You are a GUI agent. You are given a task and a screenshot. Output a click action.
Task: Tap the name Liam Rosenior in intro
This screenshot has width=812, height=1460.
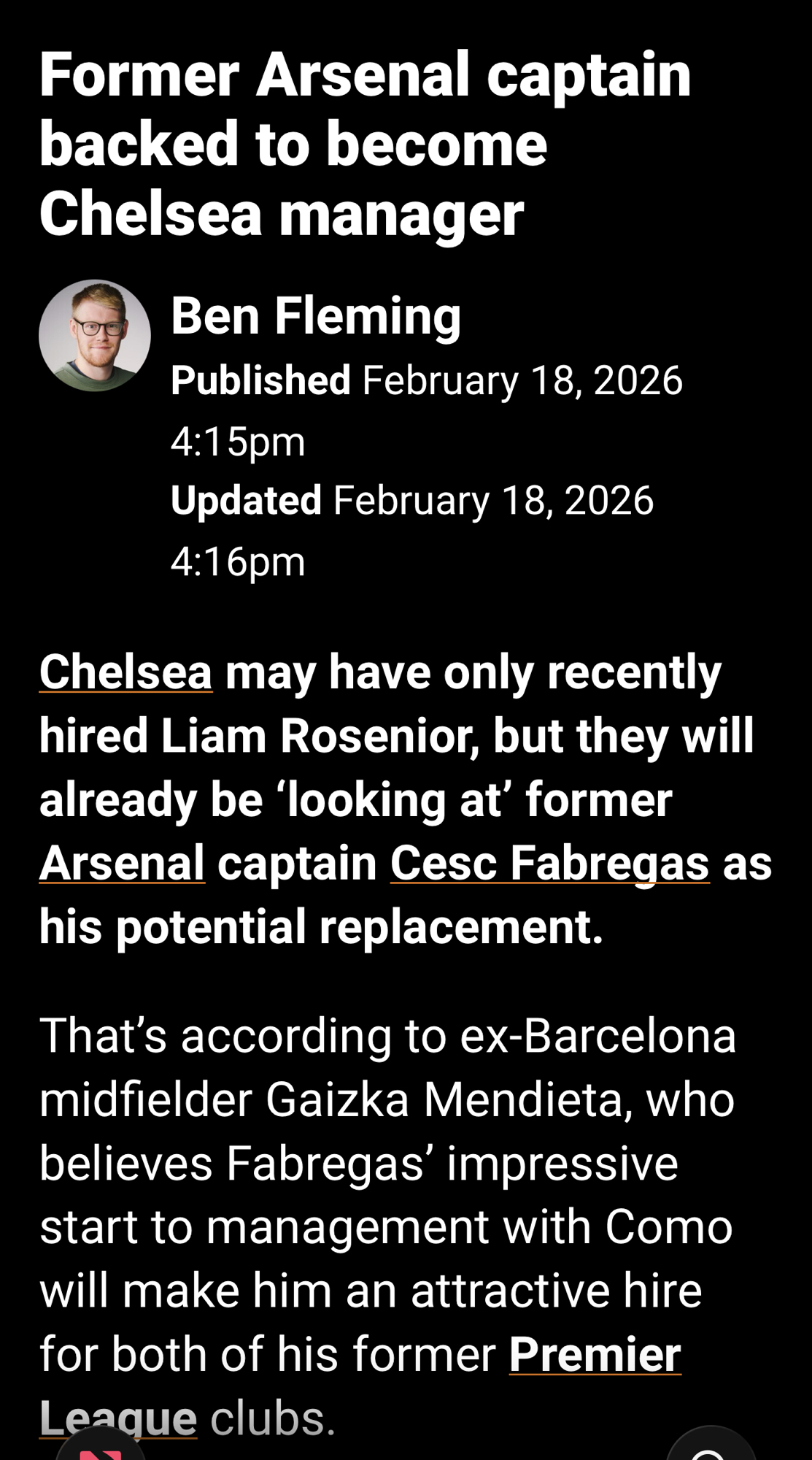click(320, 736)
